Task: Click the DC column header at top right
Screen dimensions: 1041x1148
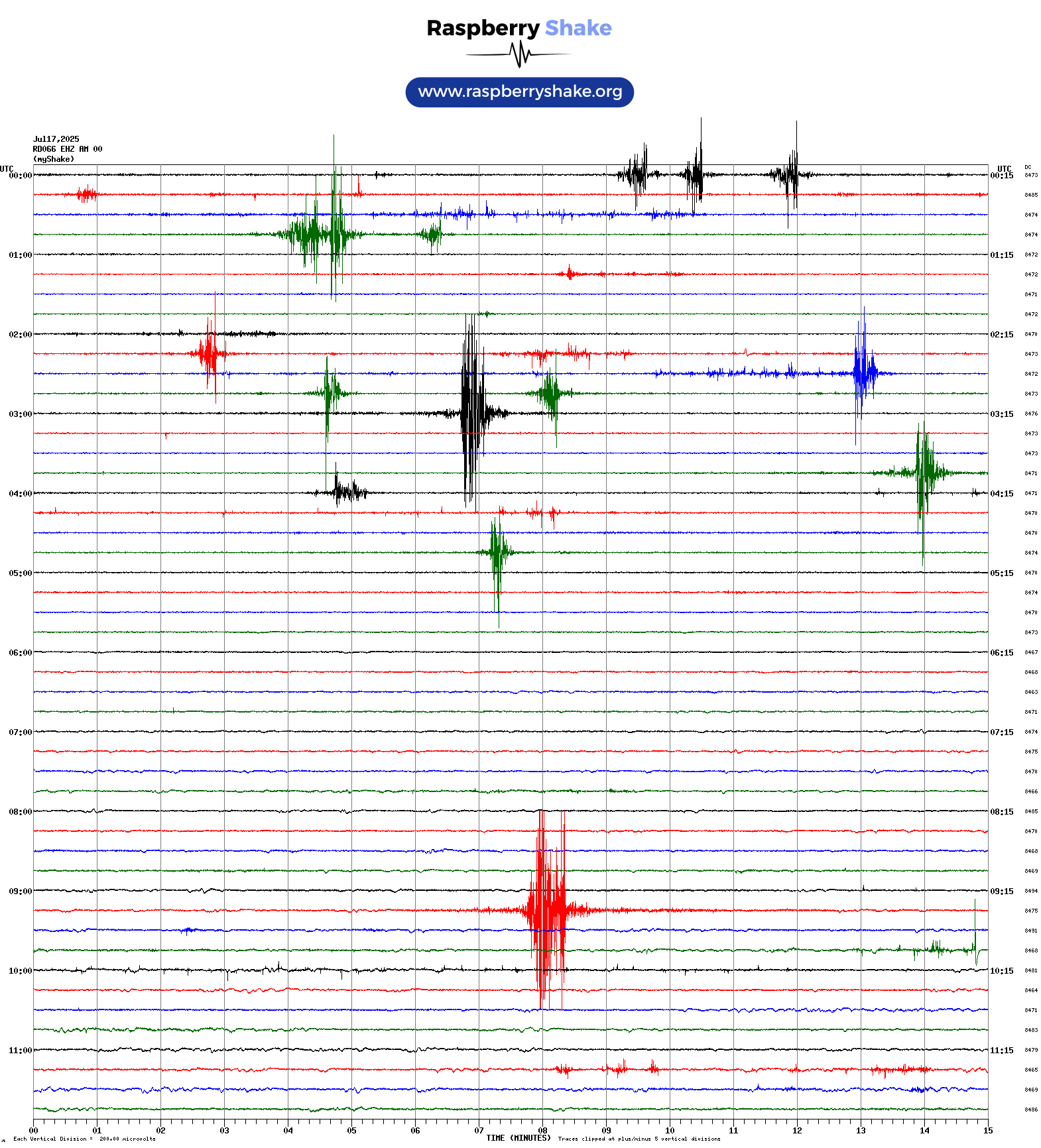Action: 1028,167
